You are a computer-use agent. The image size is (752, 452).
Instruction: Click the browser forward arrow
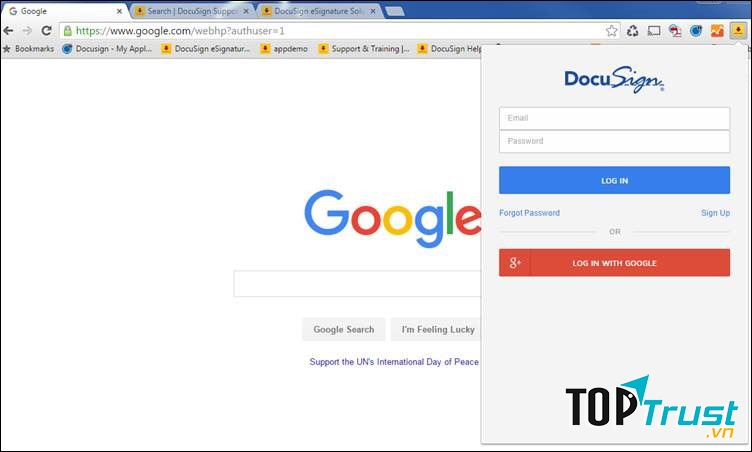pyautogui.click(x=27, y=31)
